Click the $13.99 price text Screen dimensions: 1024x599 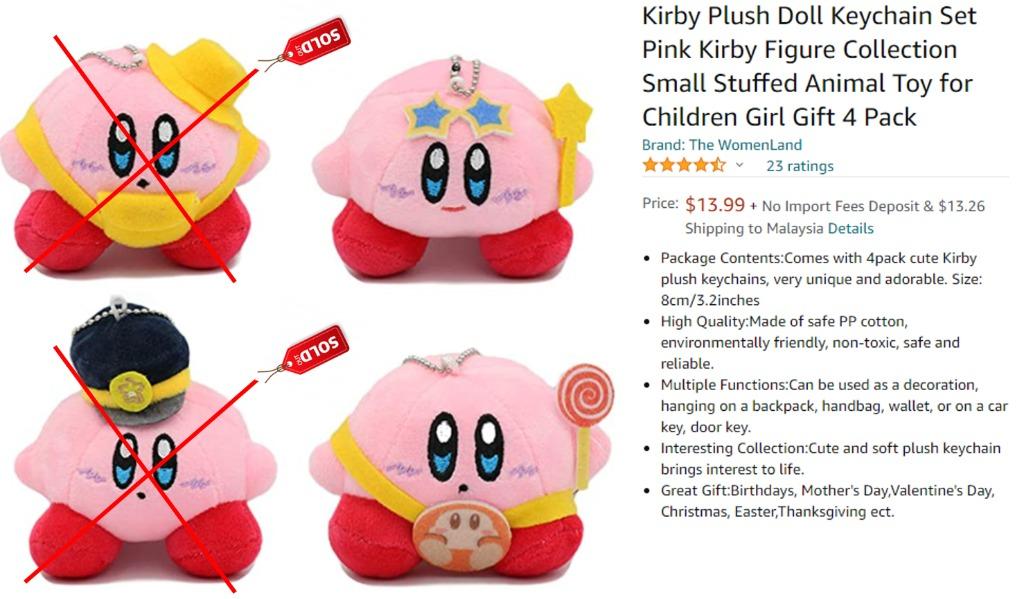coord(715,204)
